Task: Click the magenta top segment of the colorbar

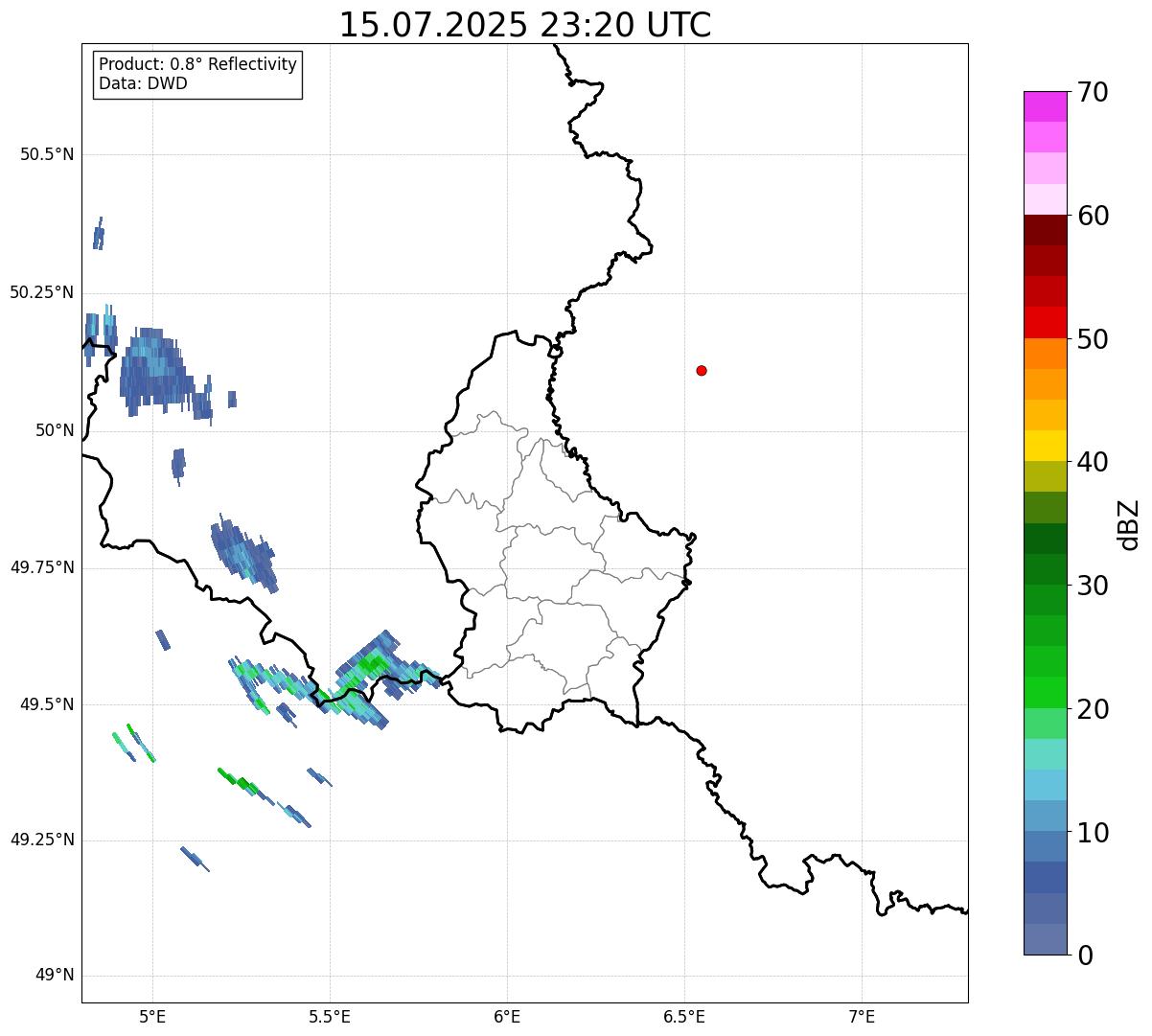Action: tap(1044, 106)
